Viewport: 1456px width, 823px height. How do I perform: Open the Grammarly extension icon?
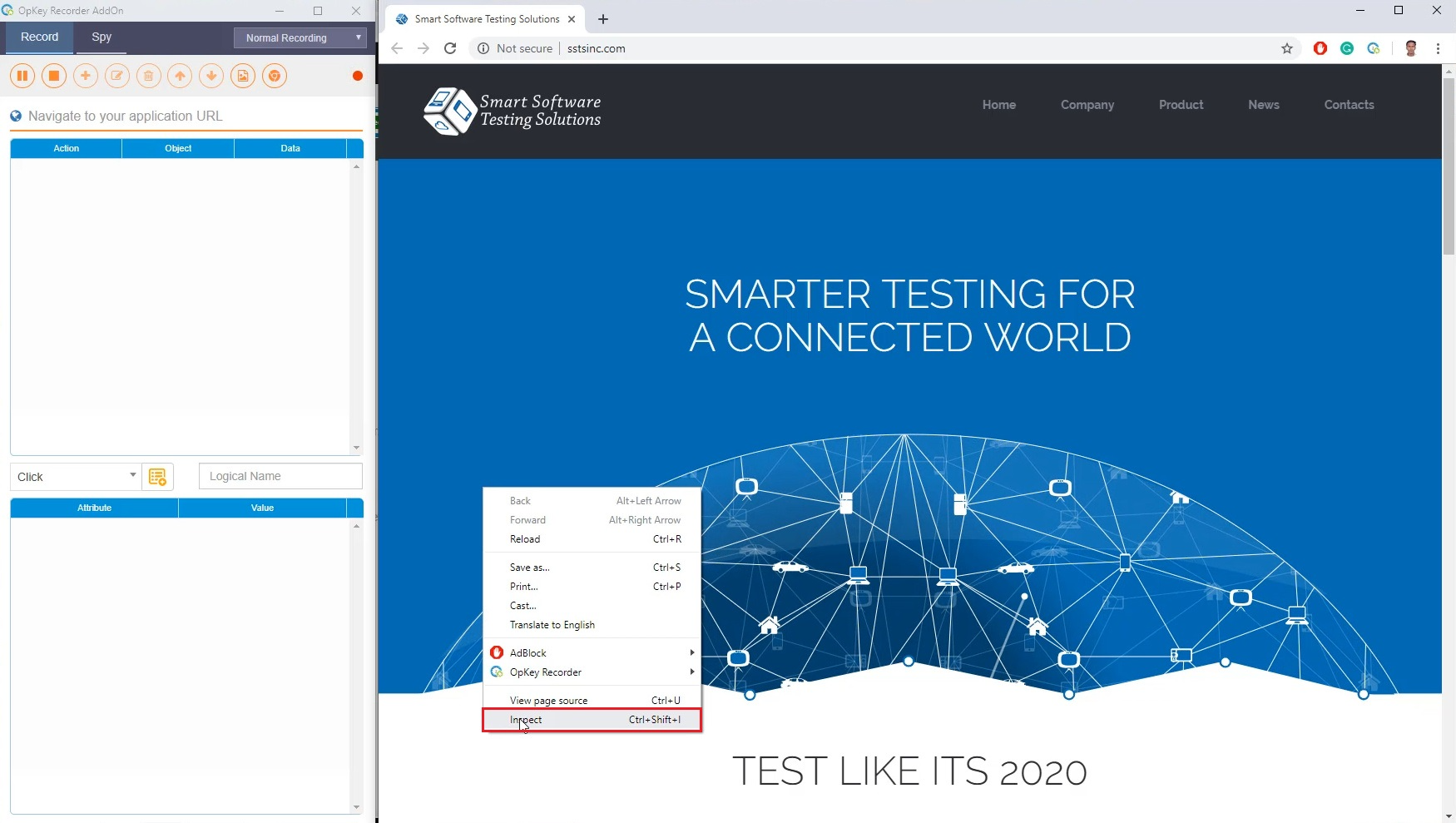[1347, 48]
